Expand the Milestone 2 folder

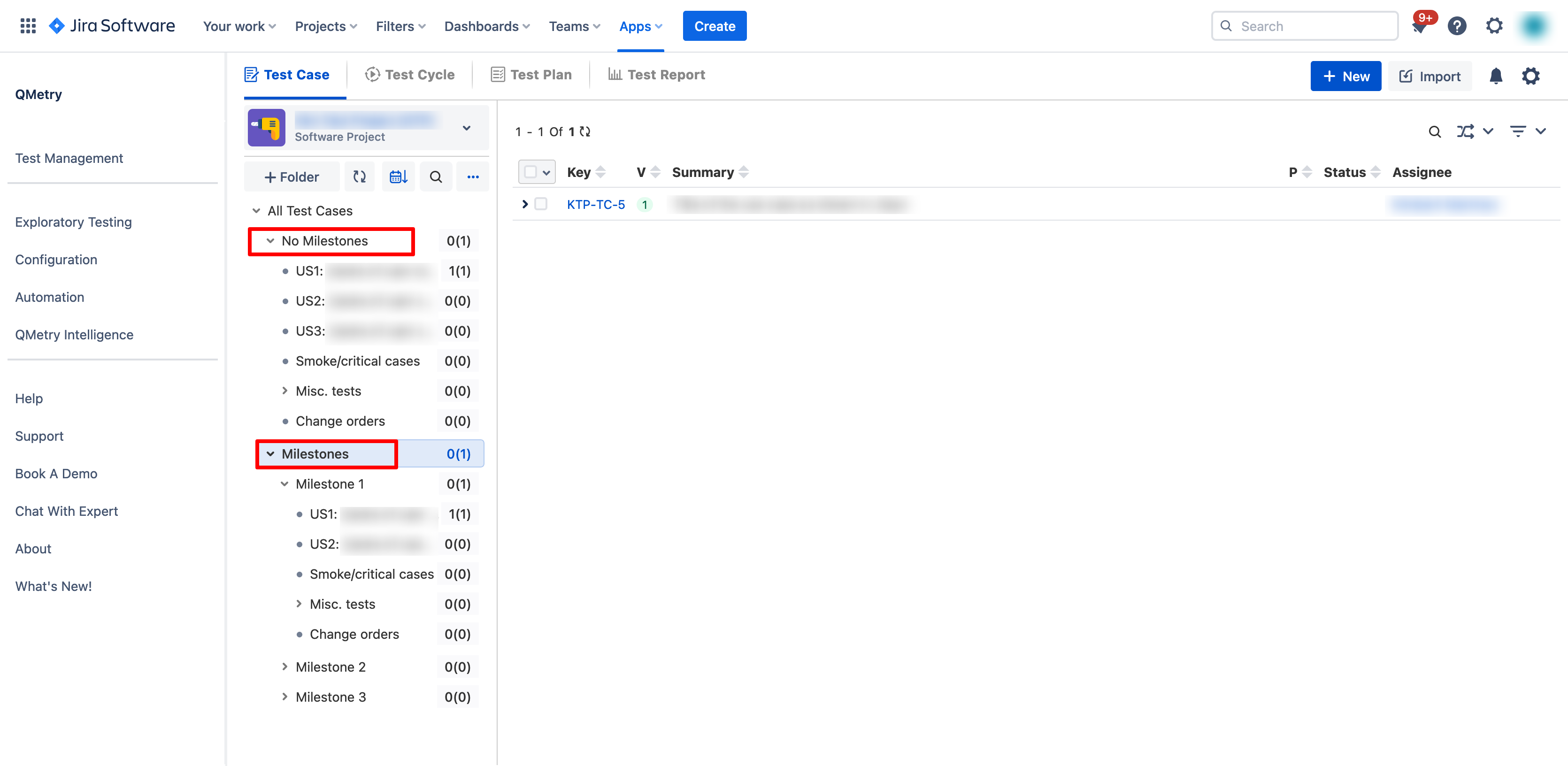(285, 666)
